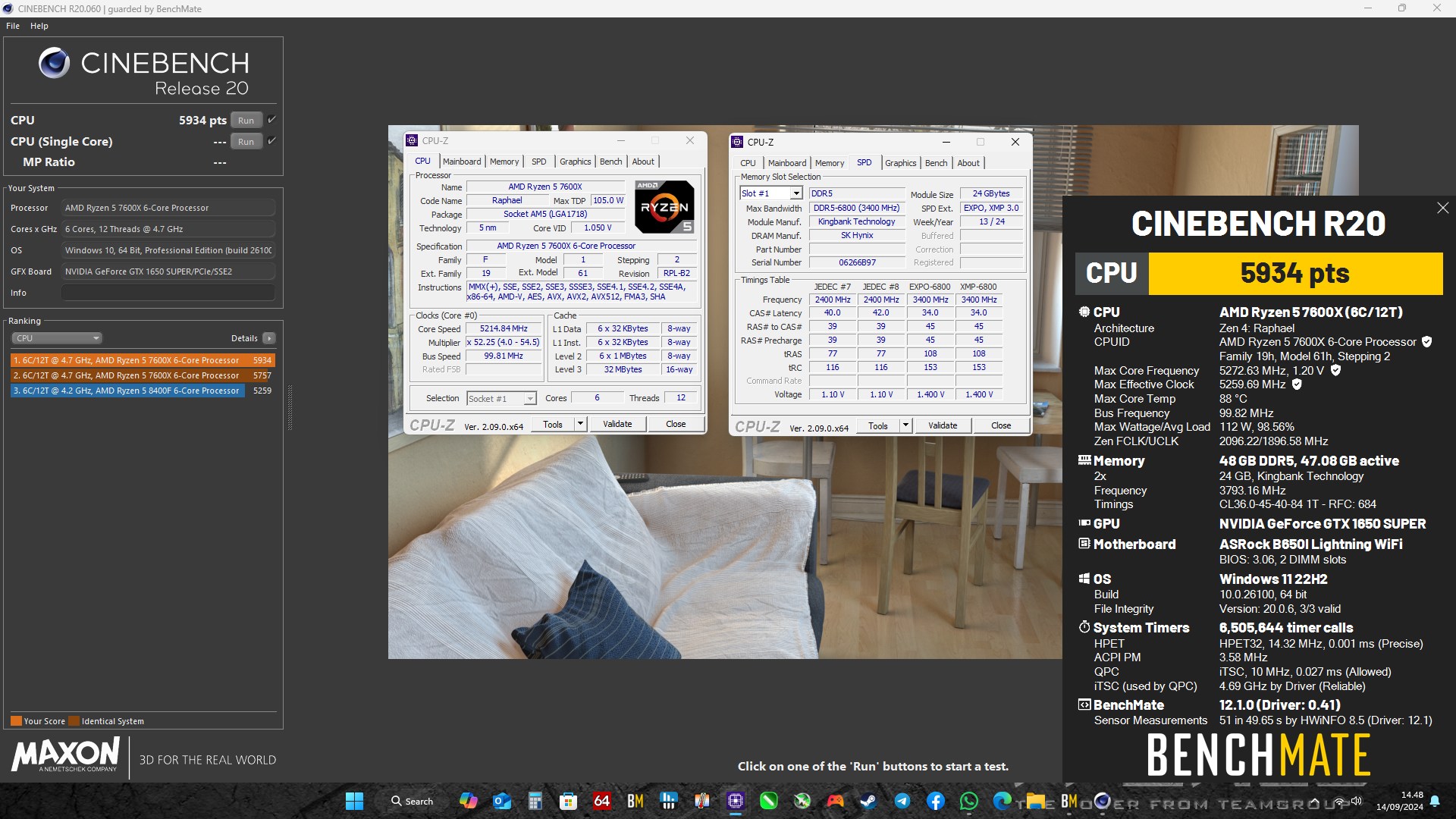Image resolution: width=1456 pixels, height=819 pixels.
Task: Click Tools button in left CPU-Z
Action: tap(553, 424)
